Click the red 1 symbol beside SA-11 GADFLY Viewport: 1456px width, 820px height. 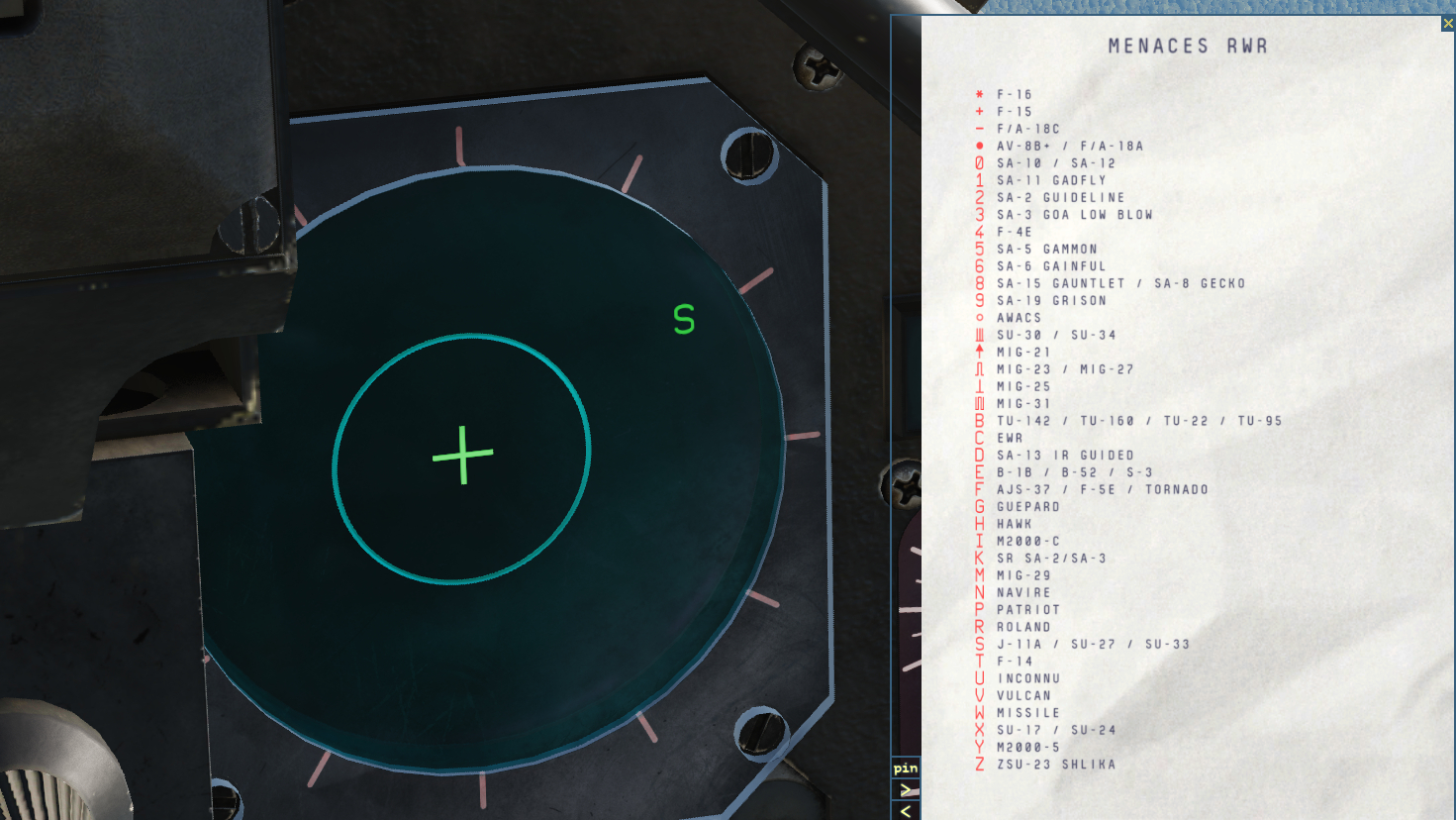[980, 180]
